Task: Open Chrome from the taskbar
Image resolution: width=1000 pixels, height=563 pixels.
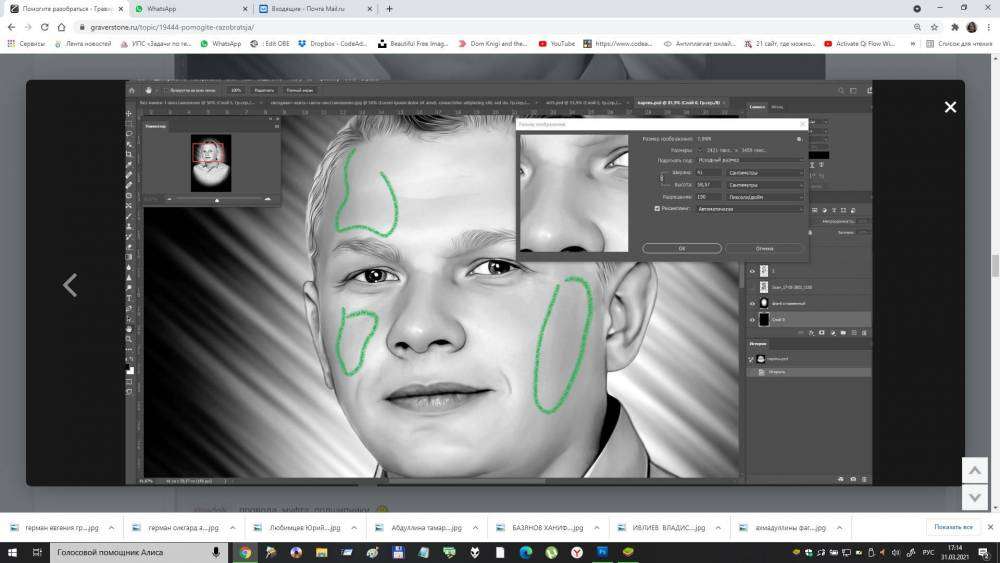Action: click(246, 552)
